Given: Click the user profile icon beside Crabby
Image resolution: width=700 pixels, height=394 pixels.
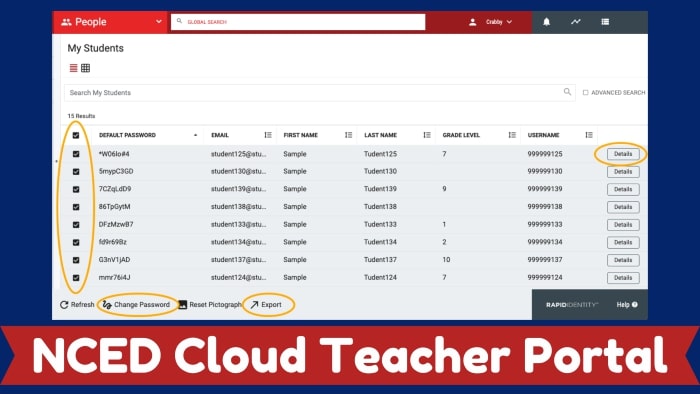Looking at the screenshot, I should click(473, 22).
